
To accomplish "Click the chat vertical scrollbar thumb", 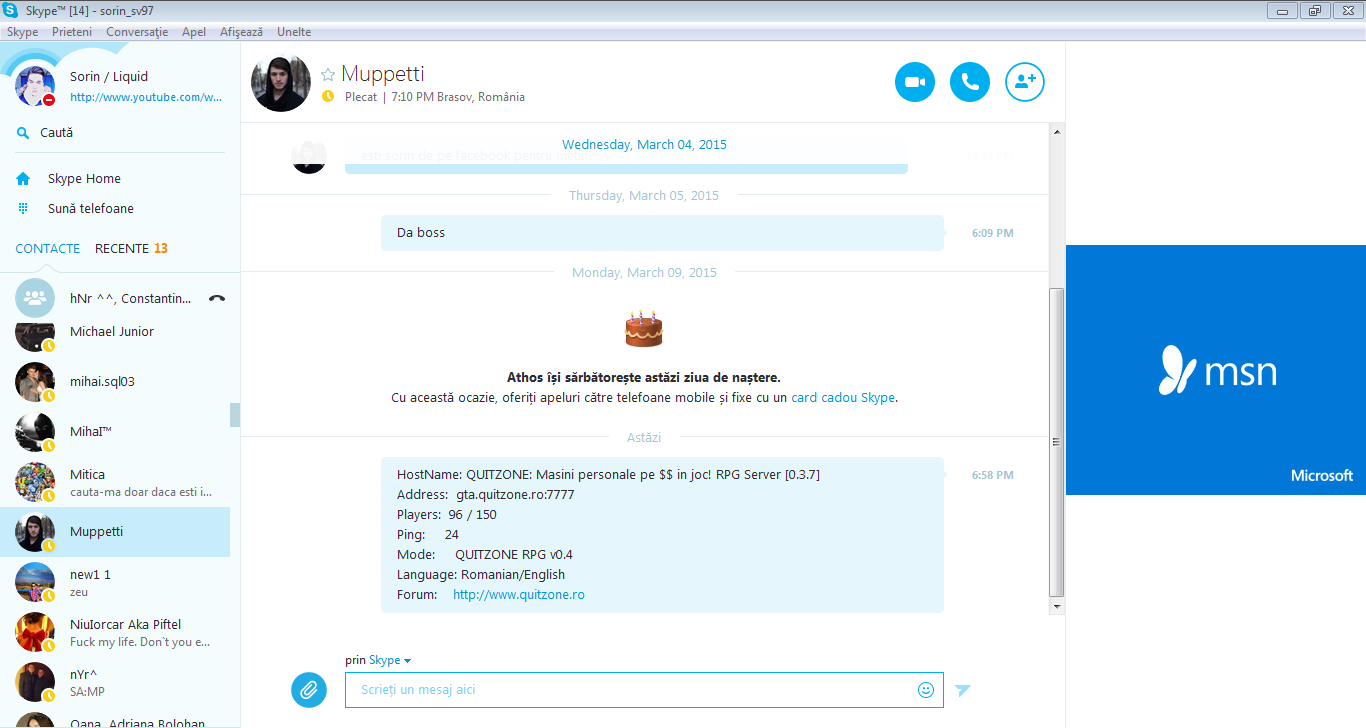I will tap(1056, 442).
